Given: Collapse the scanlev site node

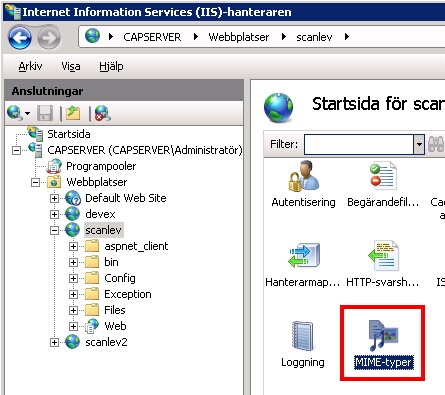Looking at the screenshot, I should pos(54,230).
